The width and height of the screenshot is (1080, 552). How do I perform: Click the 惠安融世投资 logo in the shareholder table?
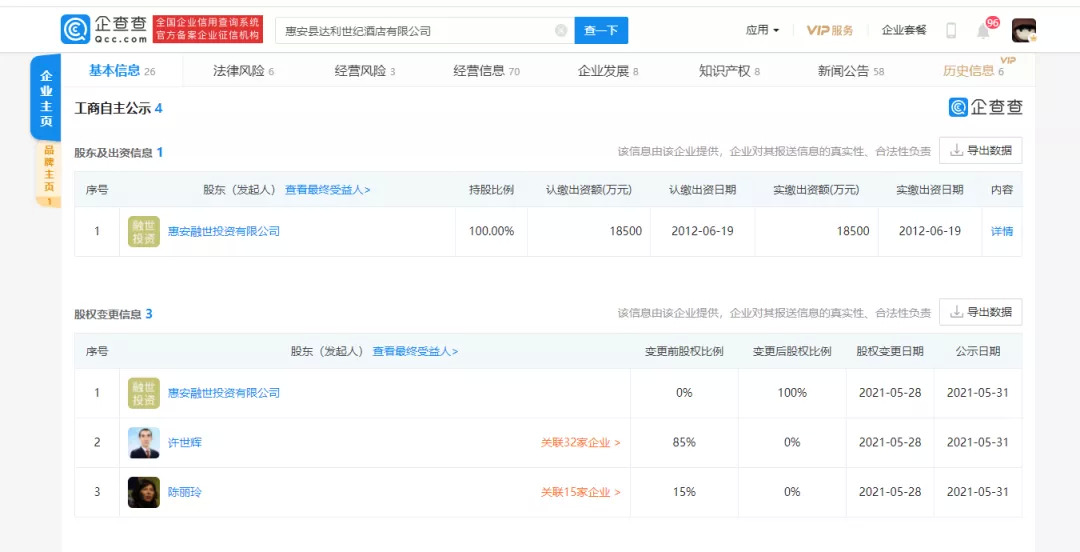[x=144, y=231]
